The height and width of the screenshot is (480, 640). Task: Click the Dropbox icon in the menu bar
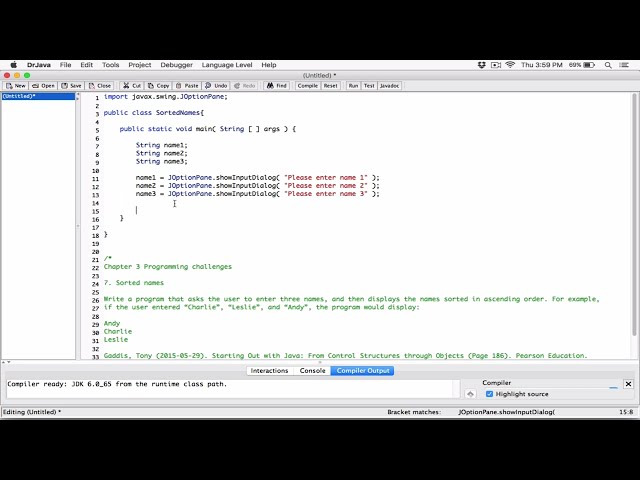point(482,65)
